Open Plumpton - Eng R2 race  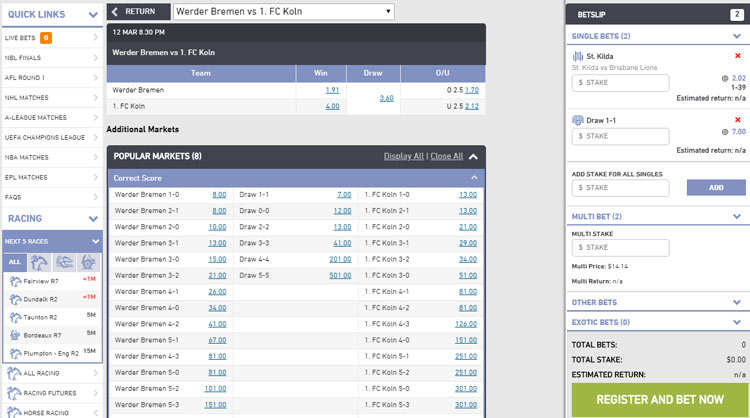point(52,353)
